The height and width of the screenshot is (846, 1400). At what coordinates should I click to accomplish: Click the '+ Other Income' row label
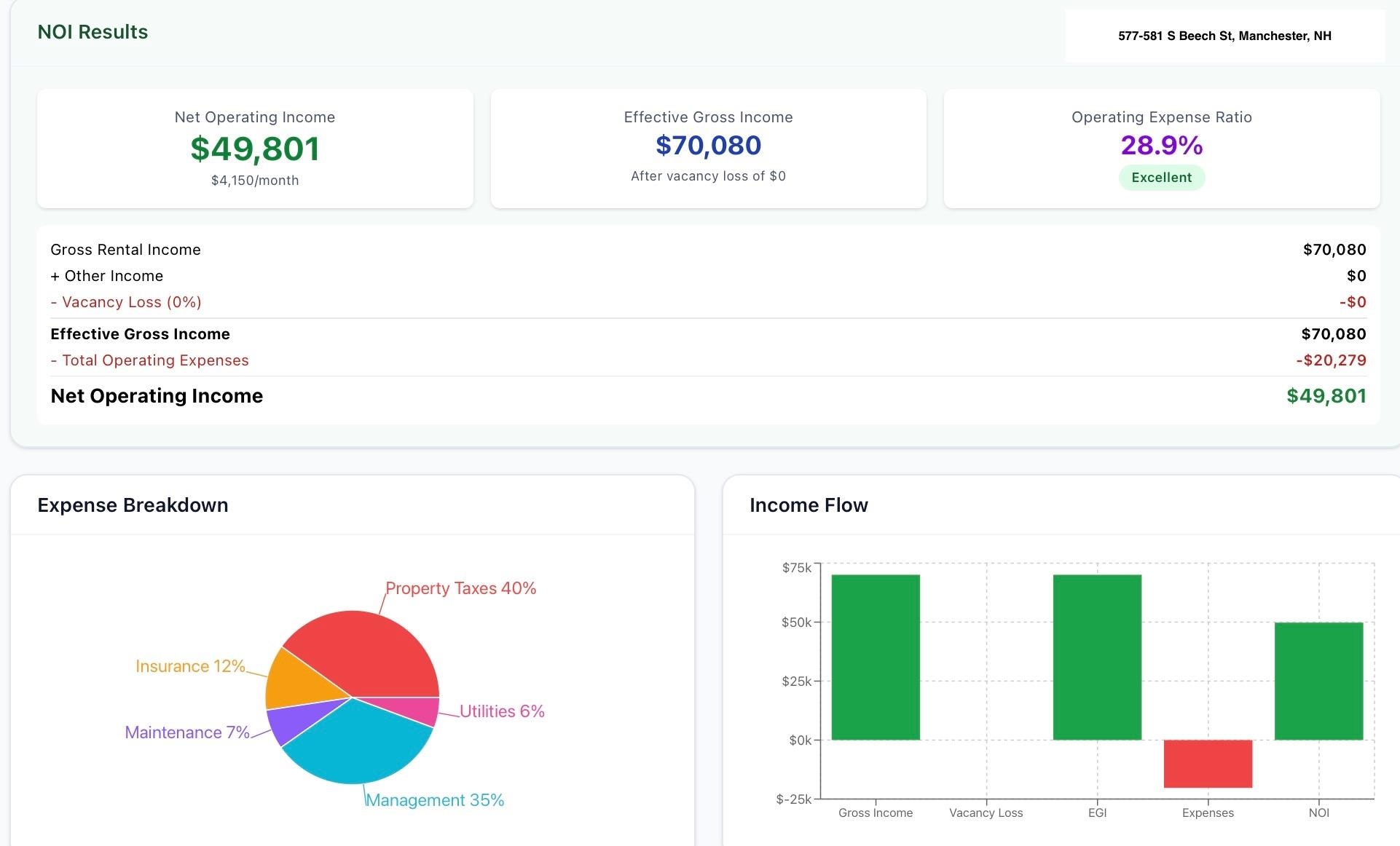click(x=106, y=276)
